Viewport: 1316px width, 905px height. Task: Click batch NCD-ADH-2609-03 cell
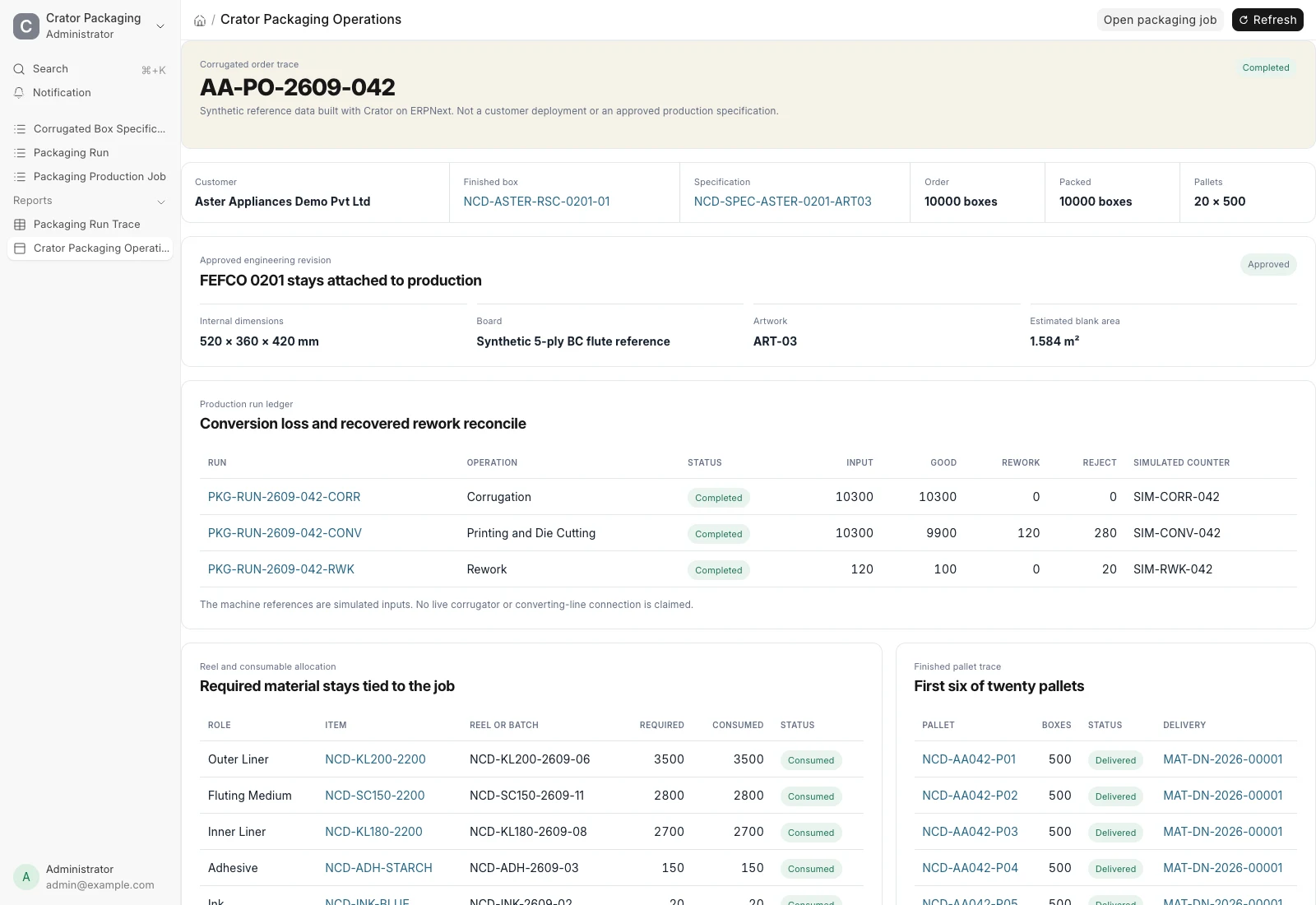coord(524,868)
